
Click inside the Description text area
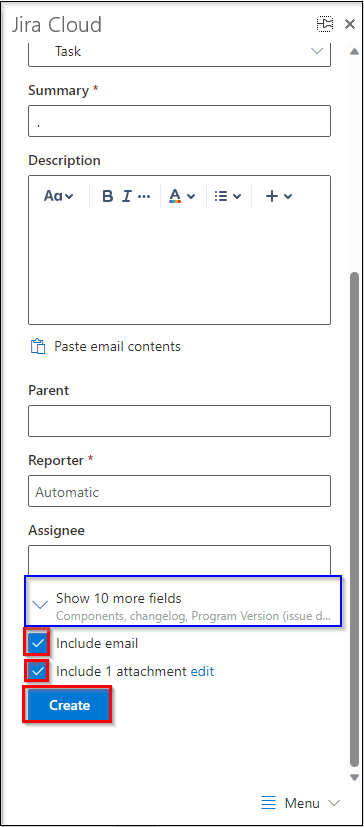[179, 266]
